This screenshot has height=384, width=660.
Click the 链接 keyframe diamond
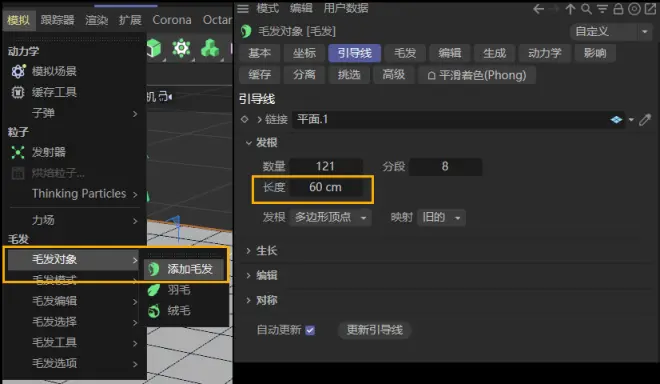click(245, 120)
